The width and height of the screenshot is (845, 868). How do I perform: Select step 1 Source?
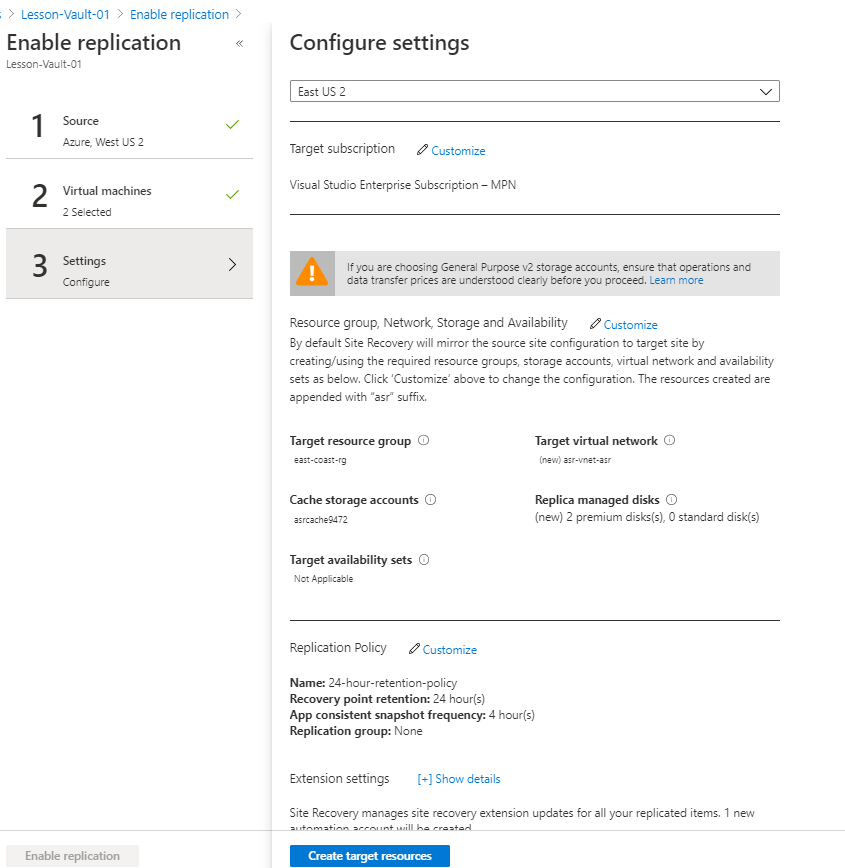click(x=129, y=129)
